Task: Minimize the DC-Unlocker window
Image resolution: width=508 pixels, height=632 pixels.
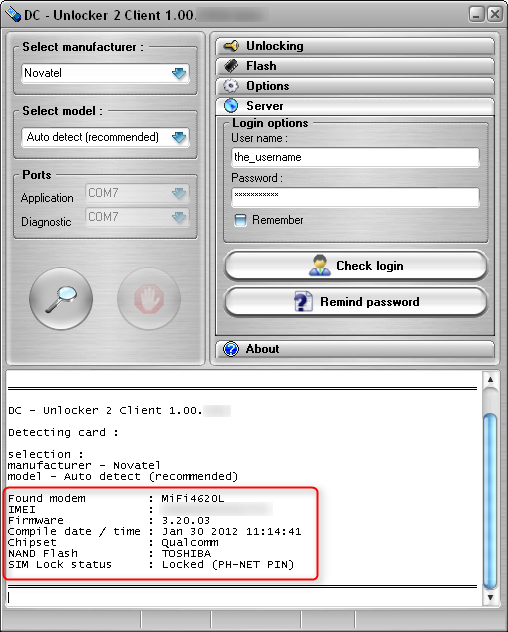Action: tap(477, 15)
